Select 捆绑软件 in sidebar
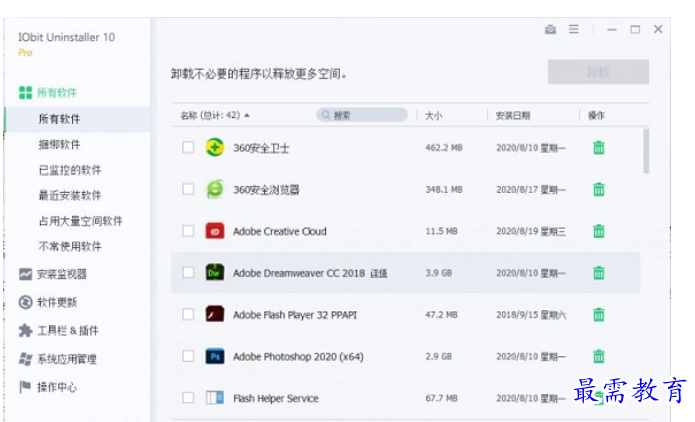The height and width of the screenshot is (422, 695). tap(59, 145)
